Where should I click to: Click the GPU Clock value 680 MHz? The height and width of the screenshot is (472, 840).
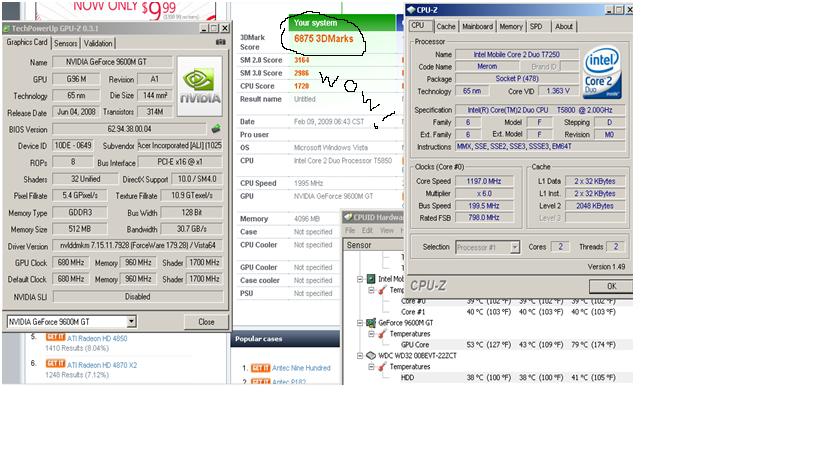coord(71,263)
